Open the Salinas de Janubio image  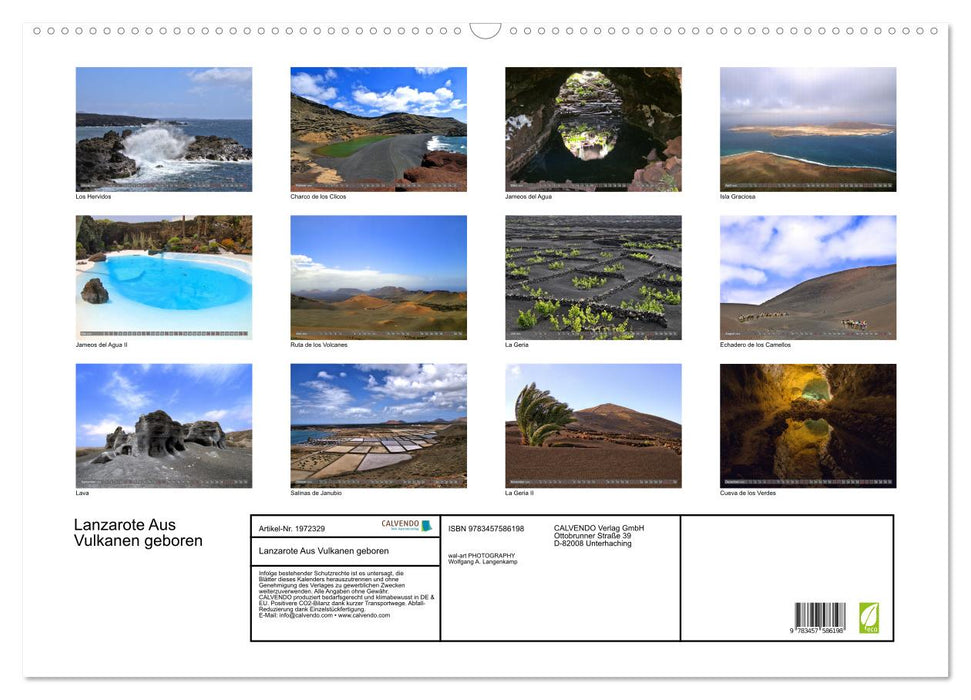pyautogui.click(x=378, y=425)
